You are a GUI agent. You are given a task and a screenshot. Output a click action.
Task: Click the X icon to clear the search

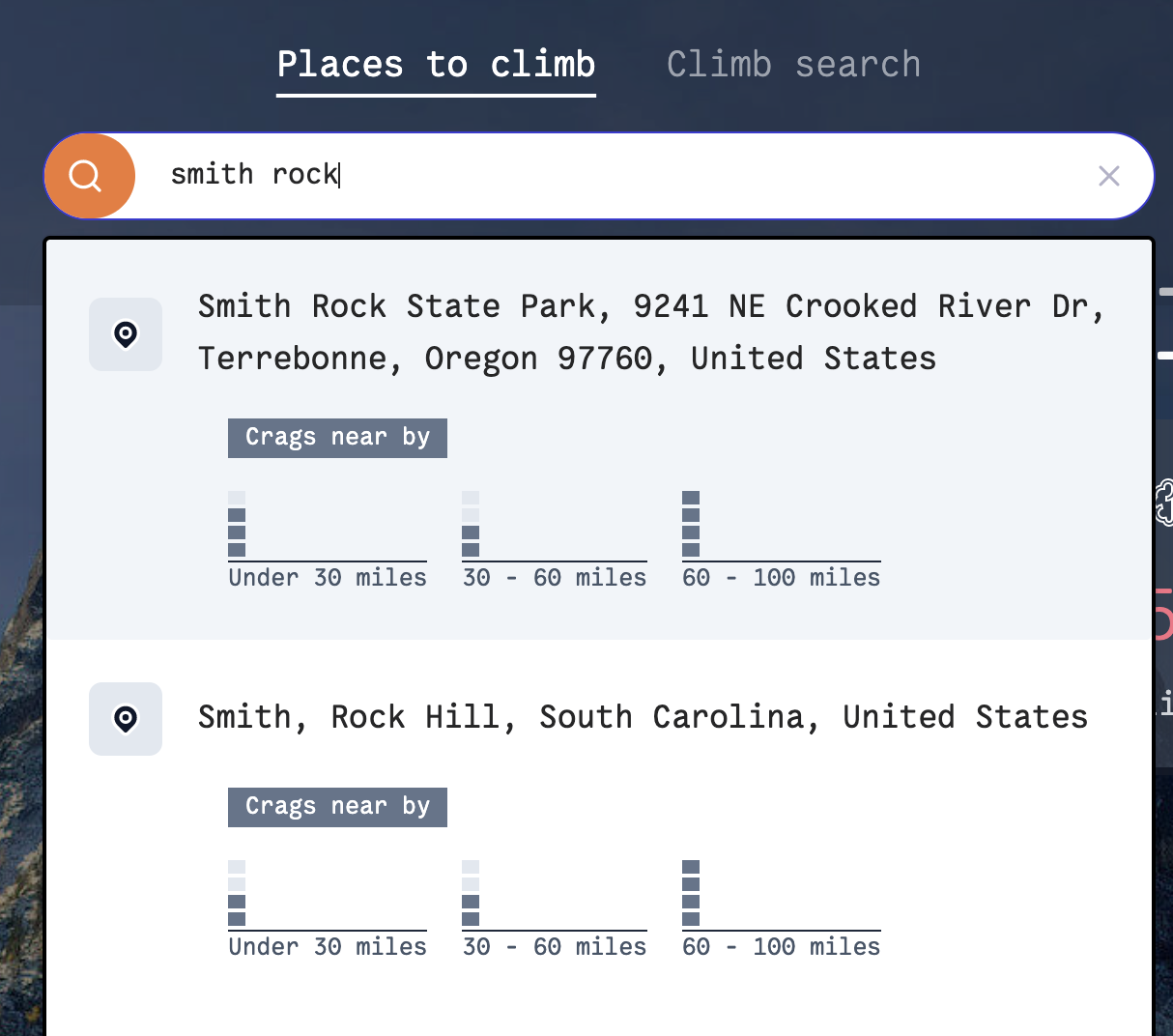(x=1108, y=176)
